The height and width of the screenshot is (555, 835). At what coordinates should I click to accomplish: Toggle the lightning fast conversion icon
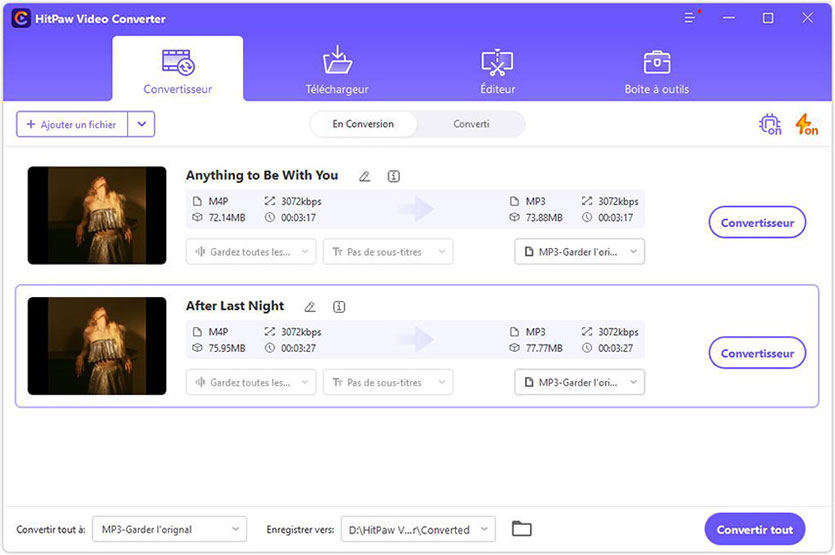pyautogui.click(x=806, y=125)
